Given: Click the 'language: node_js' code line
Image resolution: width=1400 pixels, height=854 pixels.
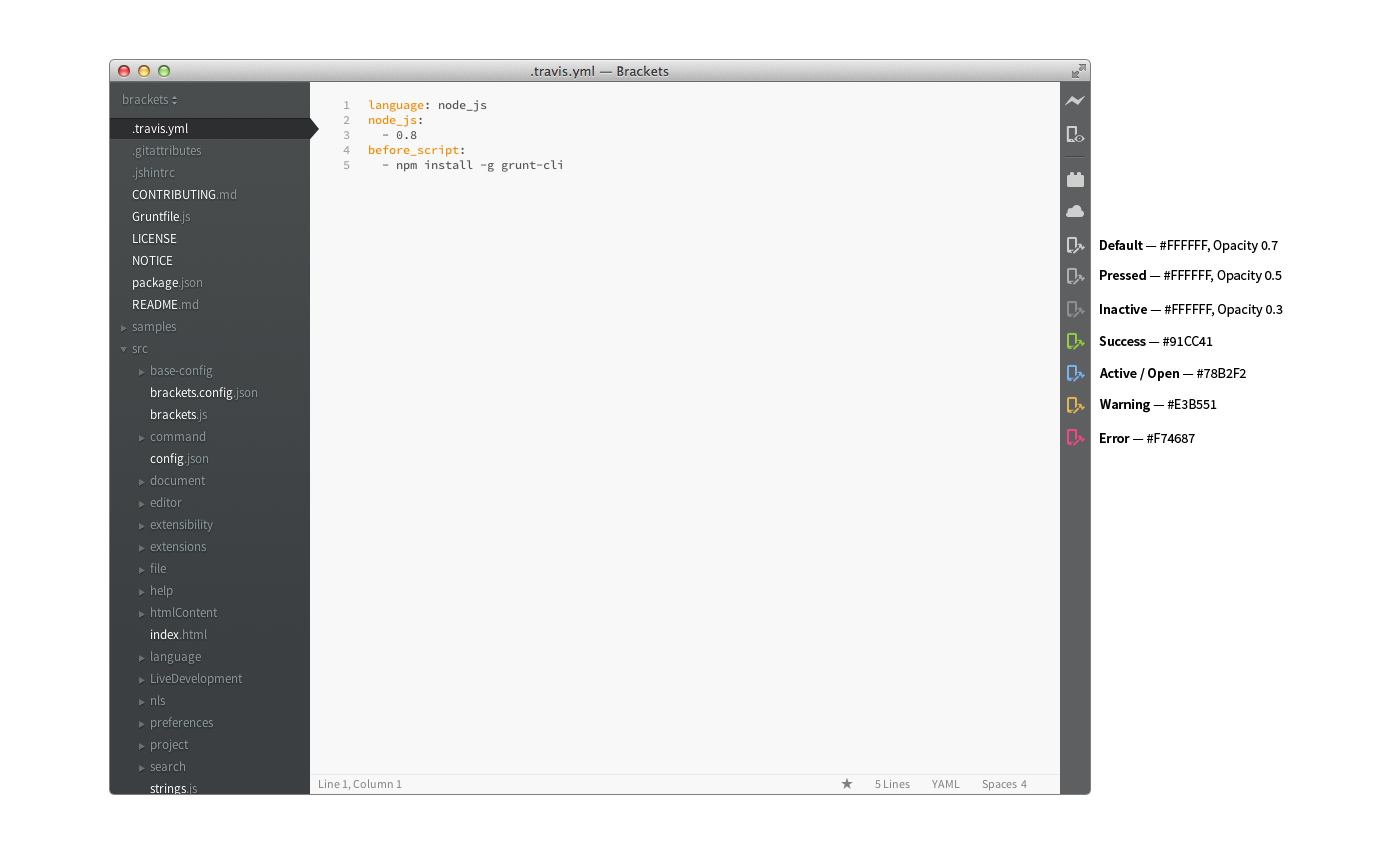Looking at the screenshot, I should point(427,105).
